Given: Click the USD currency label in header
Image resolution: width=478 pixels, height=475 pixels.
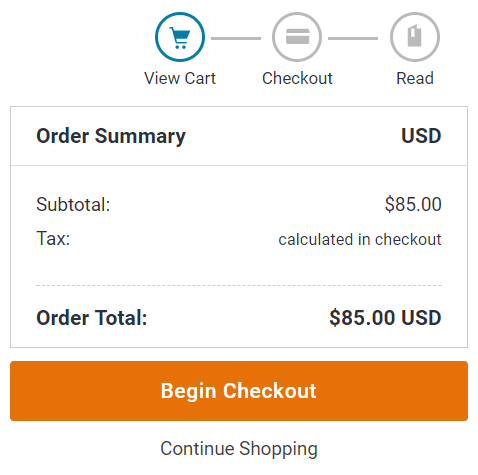Looking at the screenshot, I should click(421, 136).
